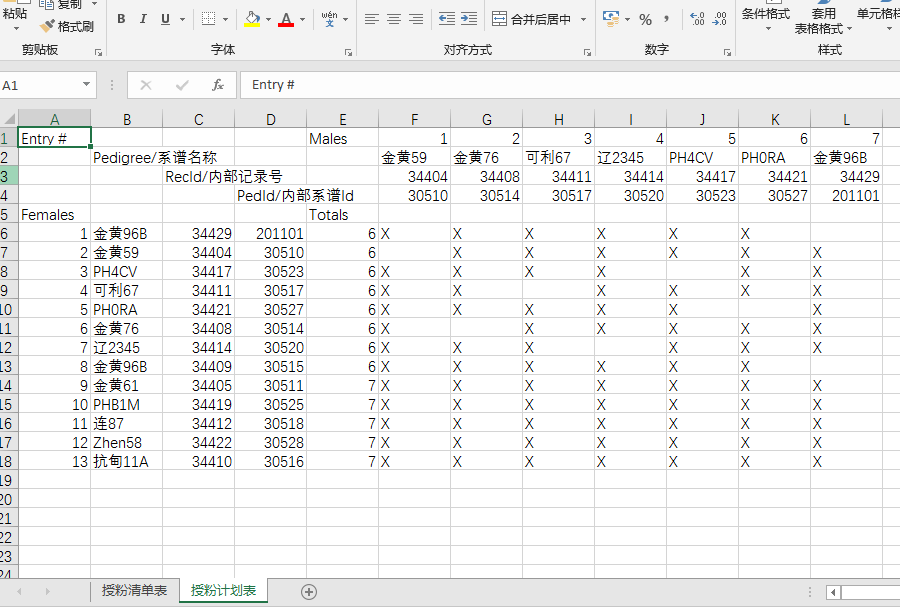The width and height of the screenshot is (900, 607).
Task: Select cell with 抗旬11A
Action: [127, 461]
